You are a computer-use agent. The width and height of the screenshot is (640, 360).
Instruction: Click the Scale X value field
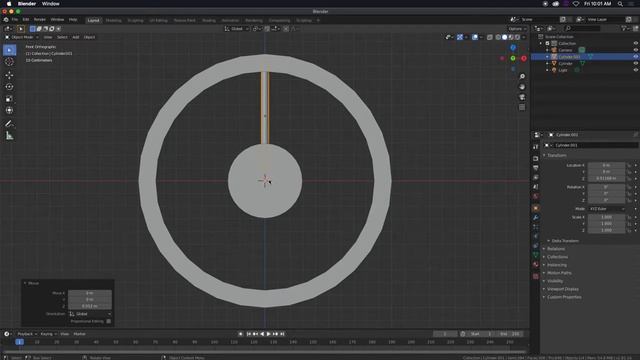(606, 217)
